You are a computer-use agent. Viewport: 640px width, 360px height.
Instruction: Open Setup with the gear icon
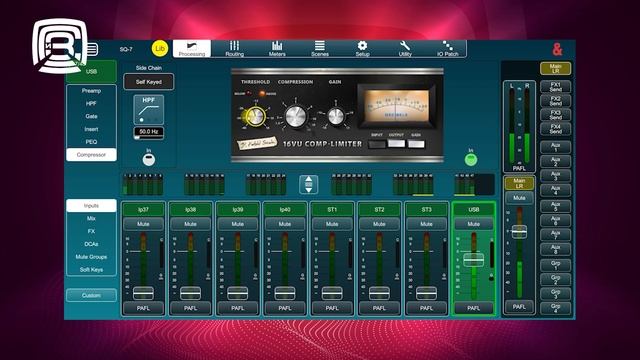coord(362,49)
